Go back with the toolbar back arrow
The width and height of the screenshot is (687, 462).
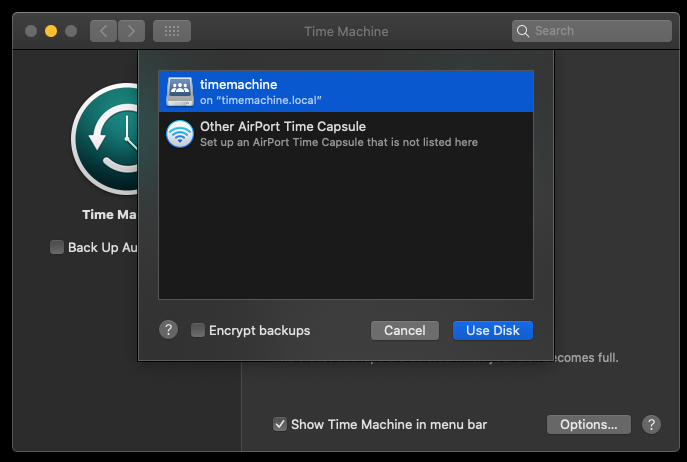point(103,31)
